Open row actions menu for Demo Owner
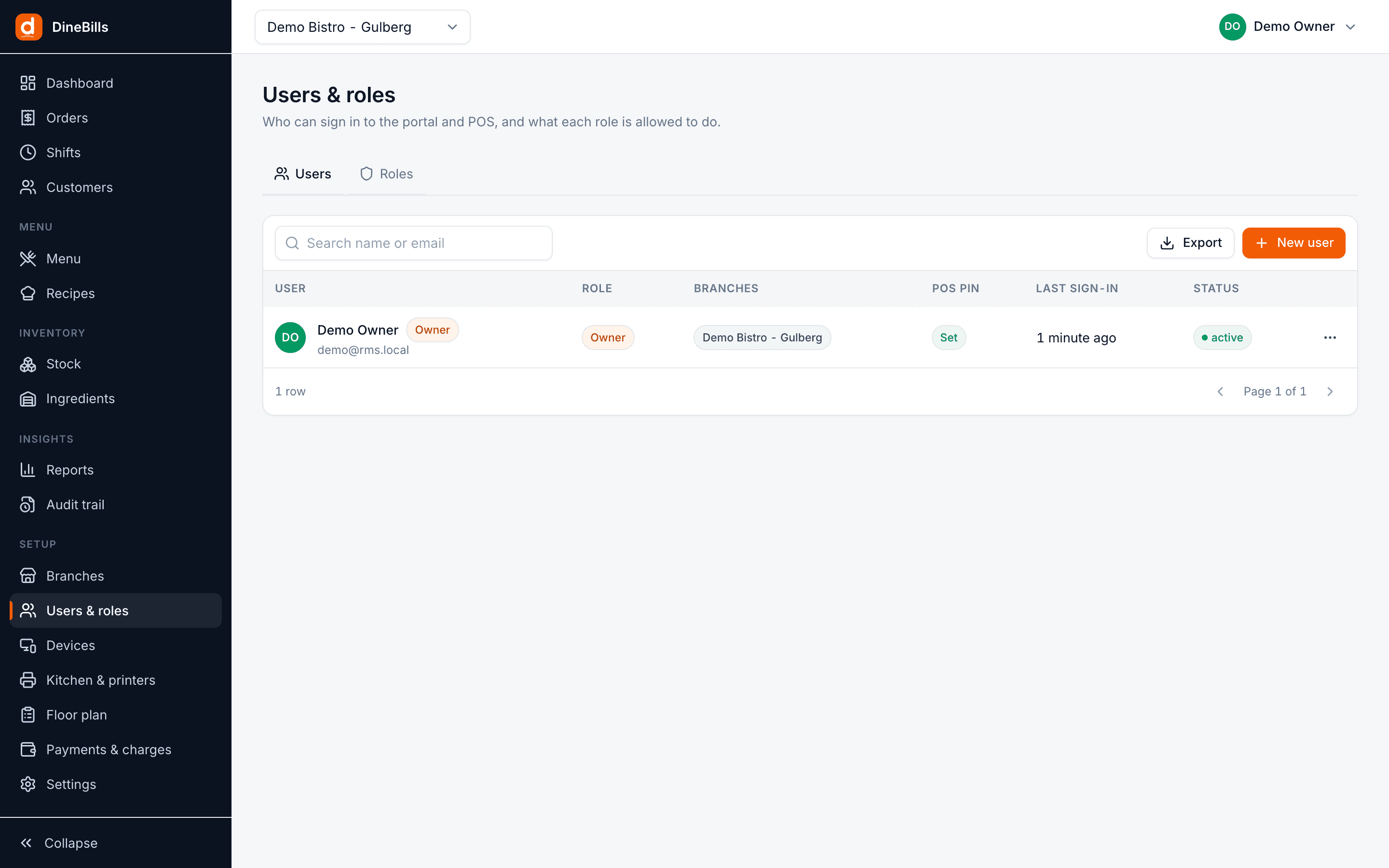The image size is (1389, 868). coord(1330,338)
